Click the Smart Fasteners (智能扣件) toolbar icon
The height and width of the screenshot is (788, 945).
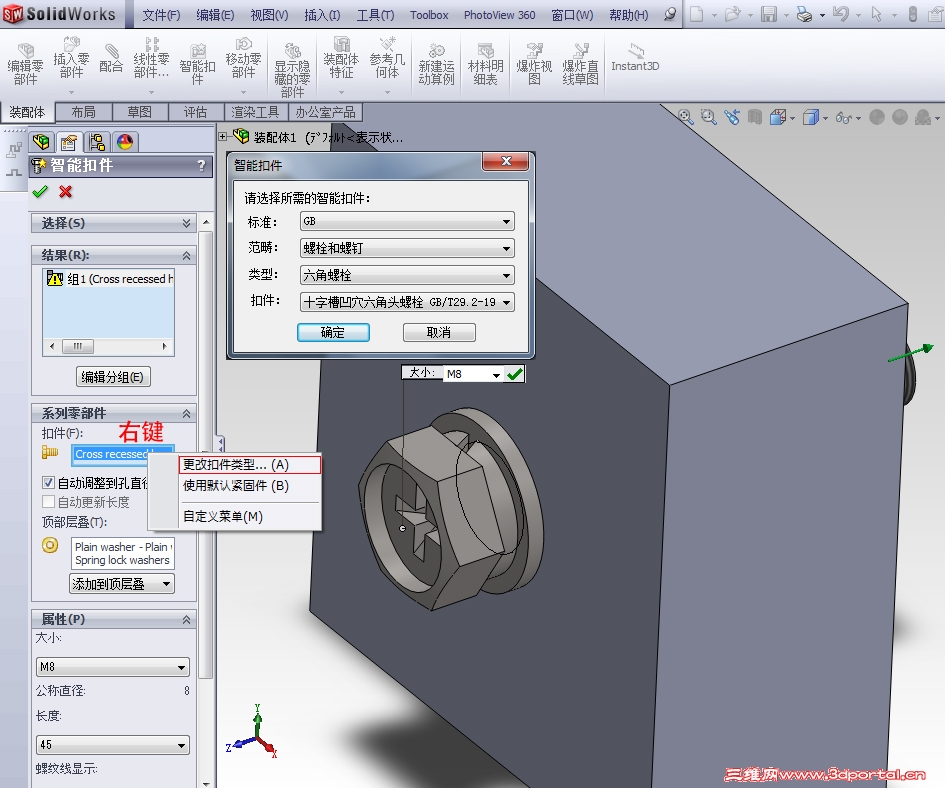[x=197, y=65]
